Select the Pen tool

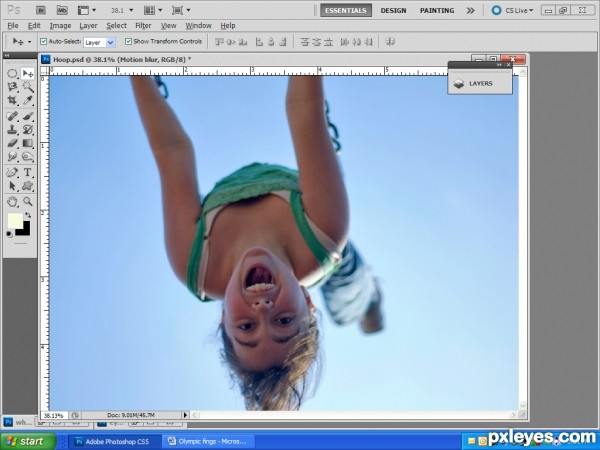pos(12,172)
